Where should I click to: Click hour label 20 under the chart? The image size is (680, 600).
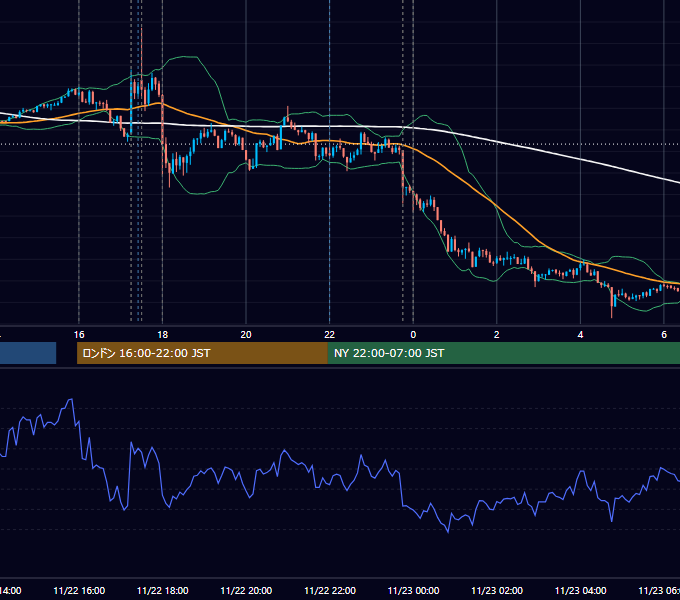pos(246,335)
